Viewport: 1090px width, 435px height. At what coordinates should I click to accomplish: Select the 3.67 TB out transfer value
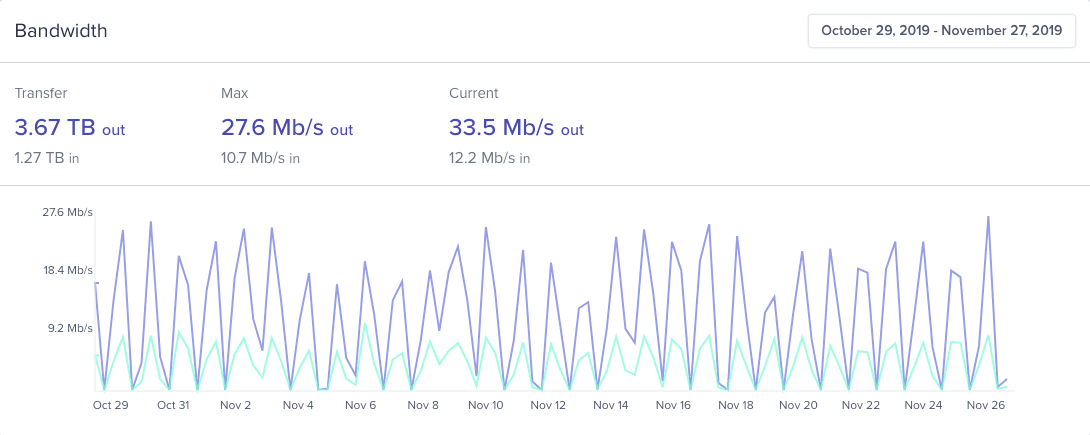[x=69, y=128]
